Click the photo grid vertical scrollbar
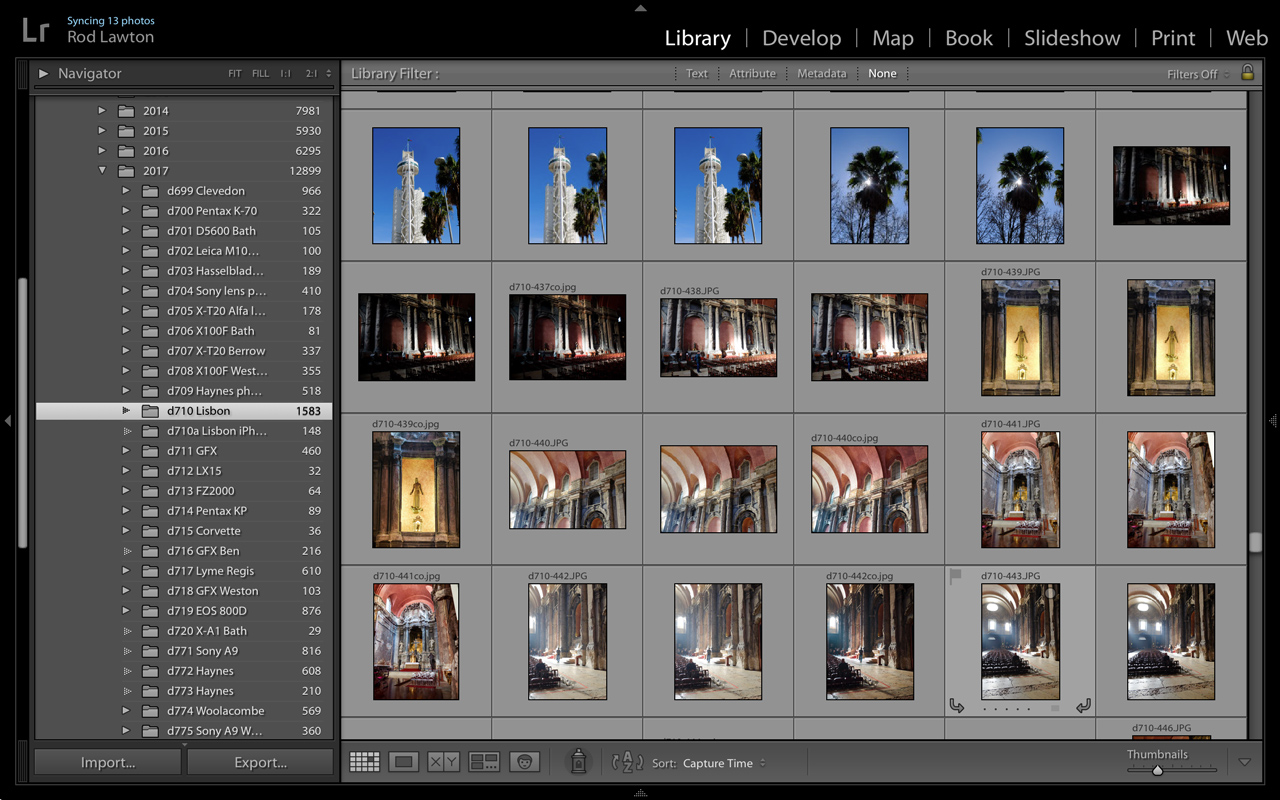The height and width of the screenshot is (800, 1280). (x=1255, y=542)
